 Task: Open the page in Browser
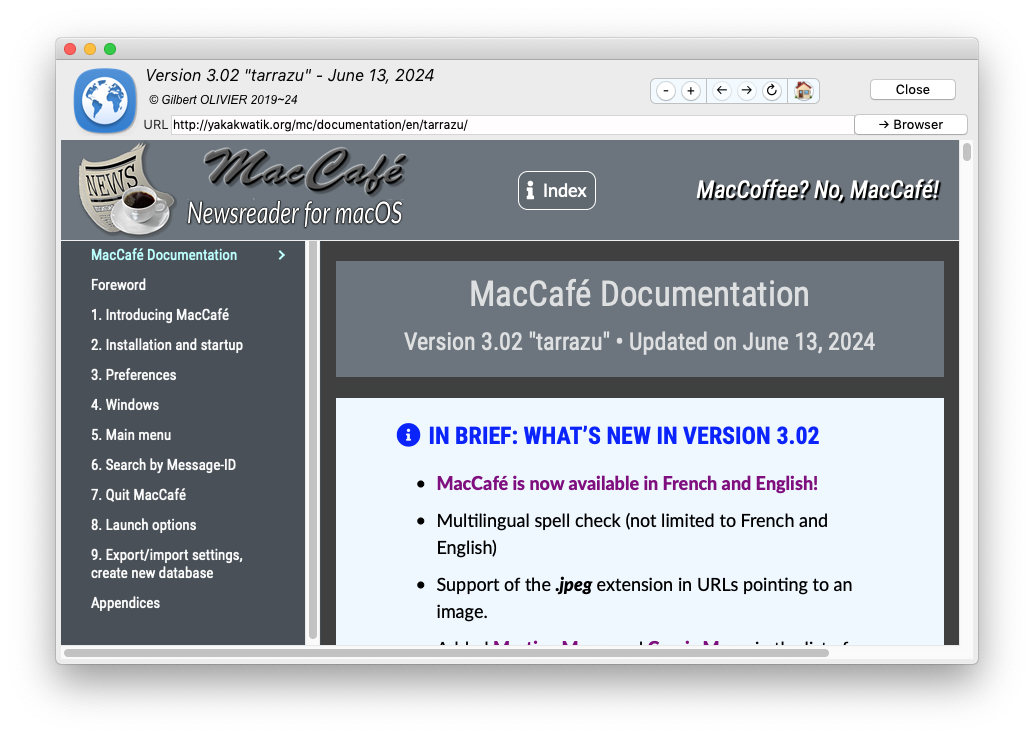(910, 125)
